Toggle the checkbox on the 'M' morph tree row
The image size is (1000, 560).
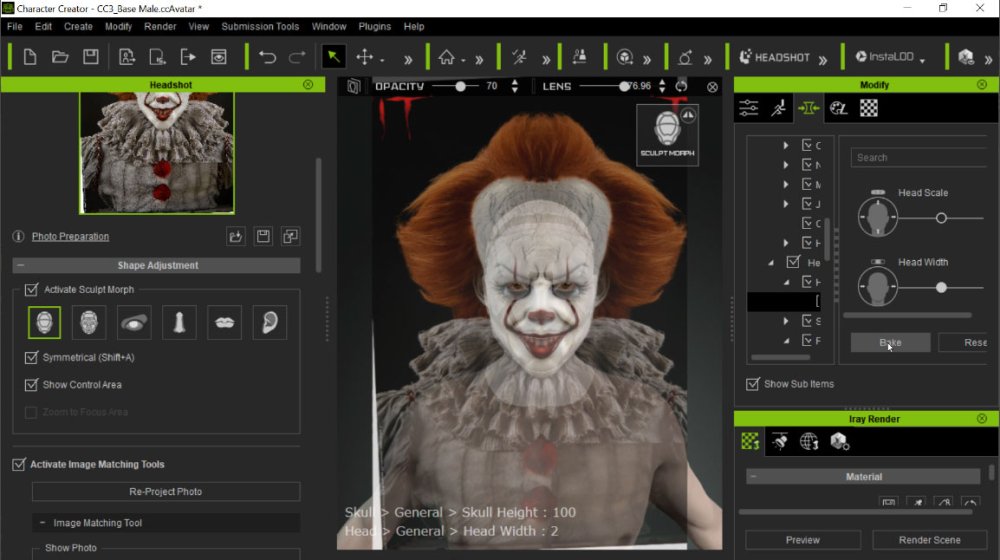click(807, 184)
